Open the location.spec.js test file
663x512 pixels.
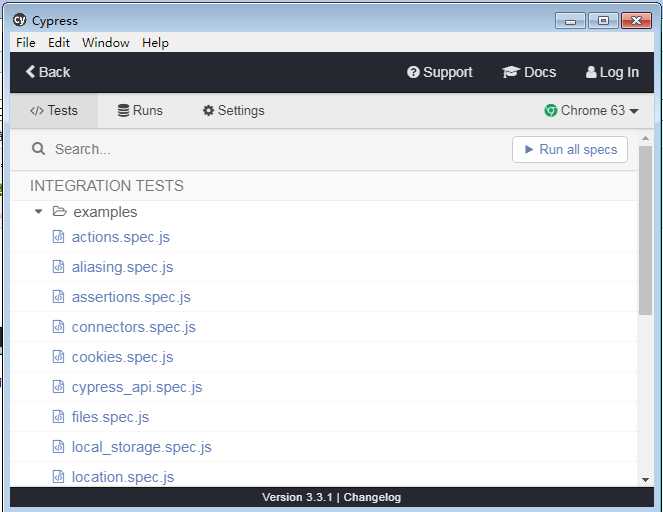[x=123, y=477]
